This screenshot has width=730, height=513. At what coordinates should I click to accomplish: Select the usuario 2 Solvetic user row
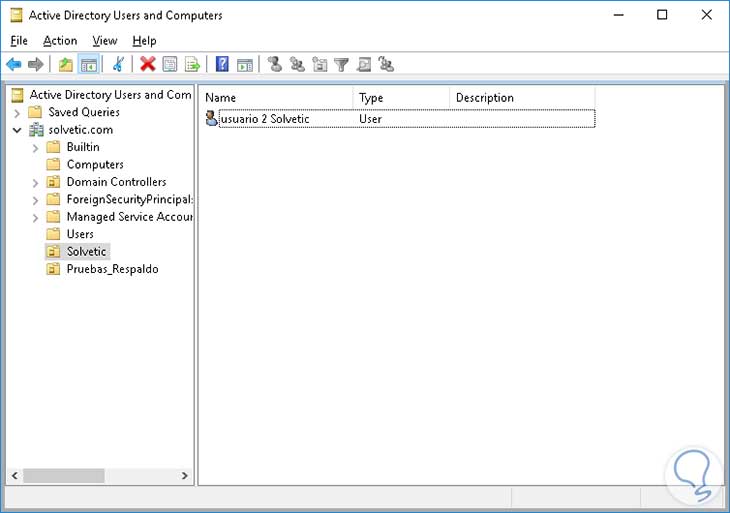click(x=400, y=119)
